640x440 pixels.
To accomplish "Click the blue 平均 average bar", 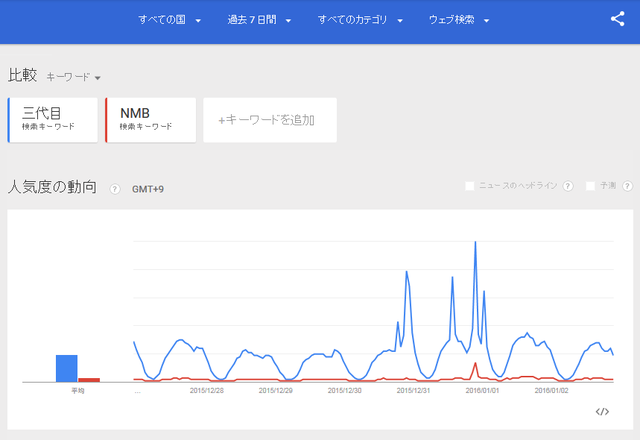I will (x=67, y=368).
